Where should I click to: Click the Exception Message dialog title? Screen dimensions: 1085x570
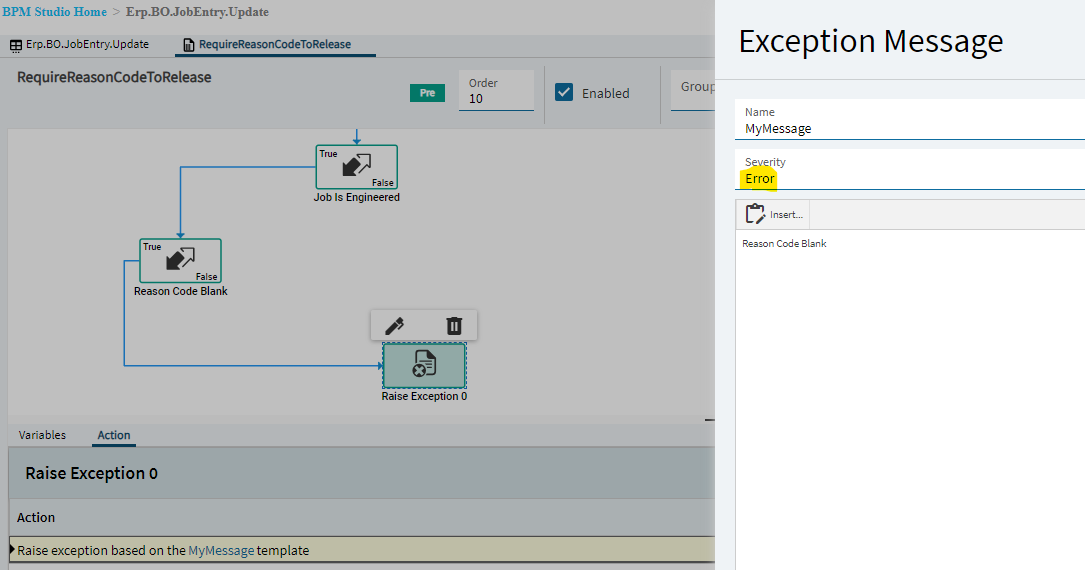pos(870,42)
